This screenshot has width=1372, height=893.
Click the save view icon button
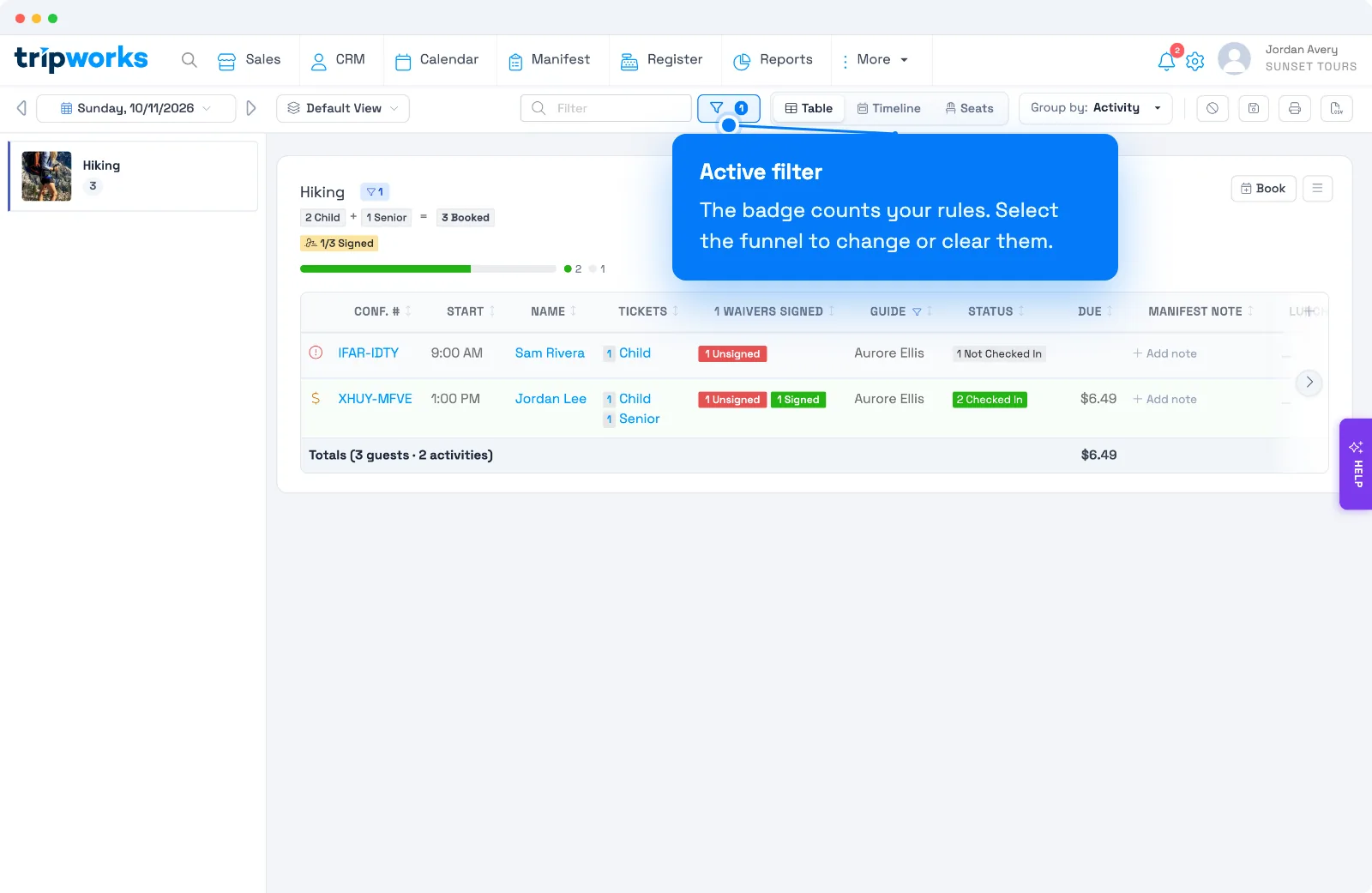(x=1254, y=108)
